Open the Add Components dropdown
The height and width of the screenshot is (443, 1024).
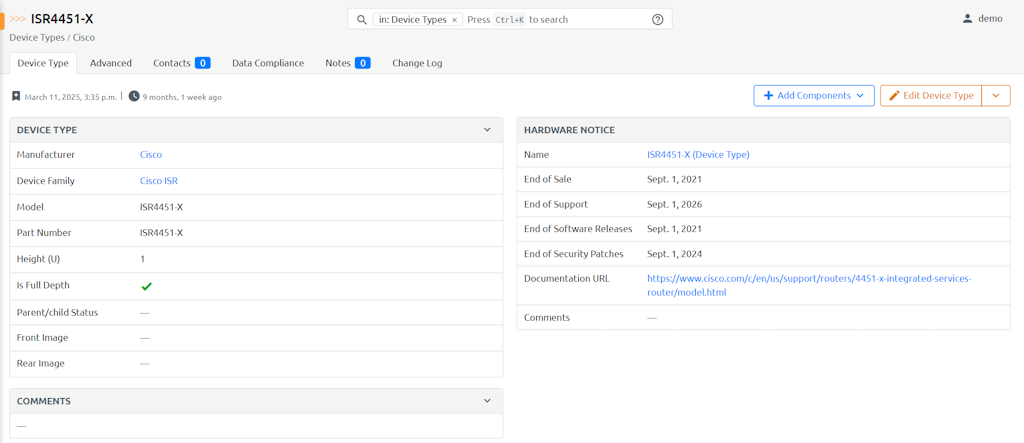(x=814, y=96)
